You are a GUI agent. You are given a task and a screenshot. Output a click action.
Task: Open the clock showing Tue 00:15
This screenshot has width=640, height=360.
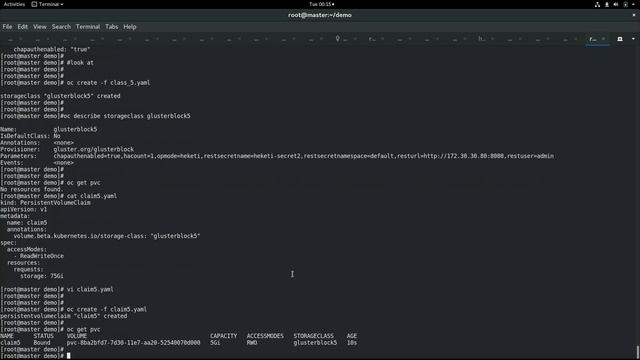[x=321, y=4]
